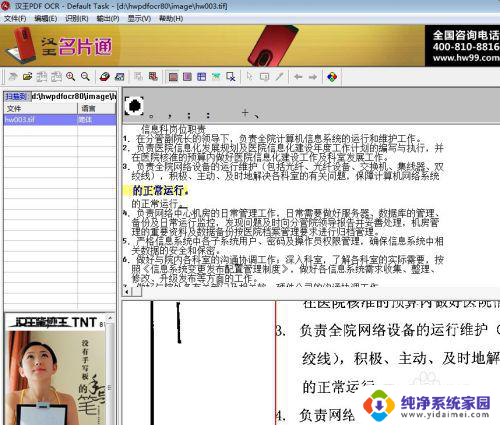500x425 pixels.
Task: Click the scan path field d:\hwpdfocr80\image
Action: pyautogui.click(x=74, y=97)
